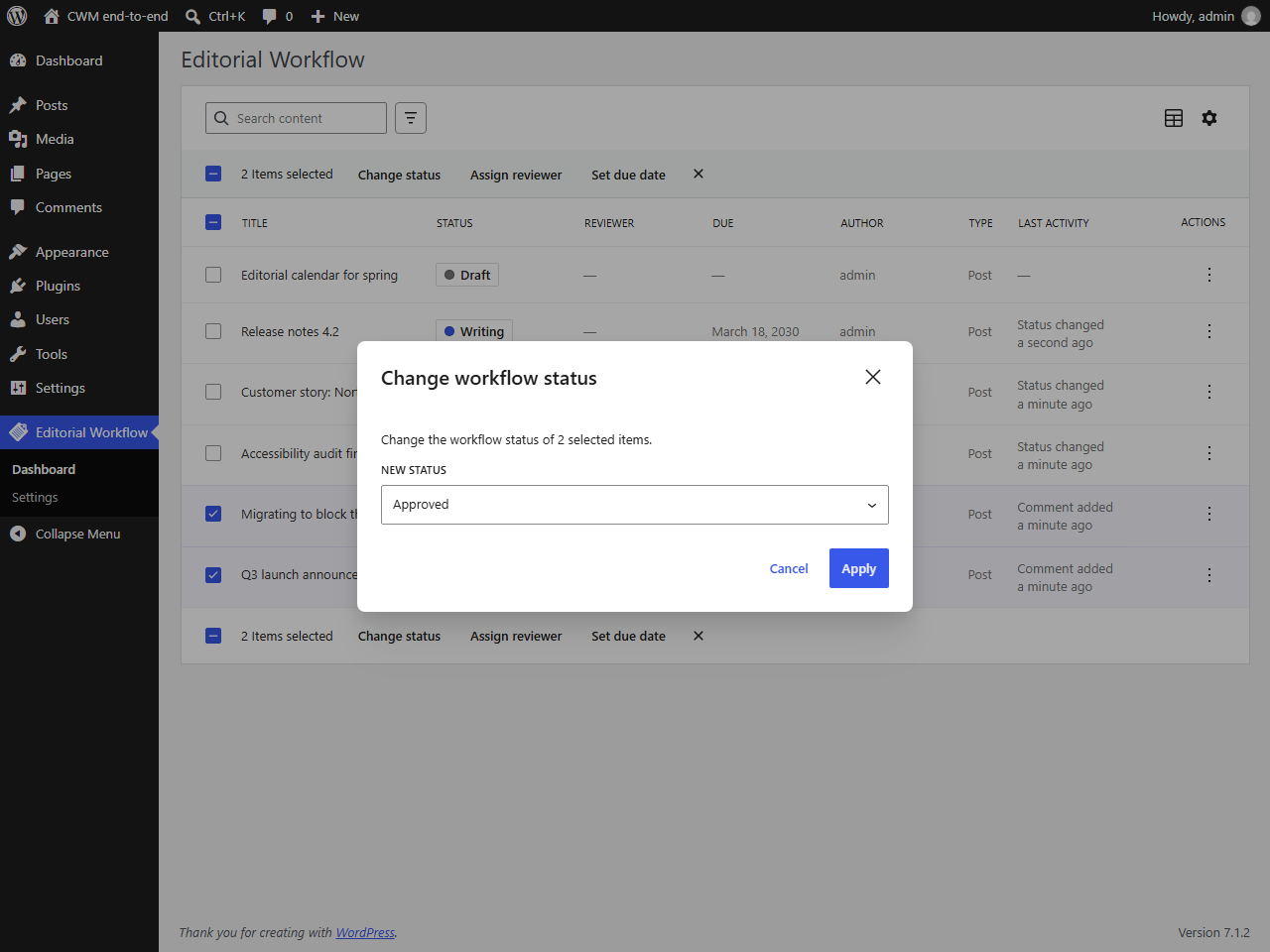Open actions menu for Q3 launch row
1270x952 pixels.
(x=1209, y=575)
